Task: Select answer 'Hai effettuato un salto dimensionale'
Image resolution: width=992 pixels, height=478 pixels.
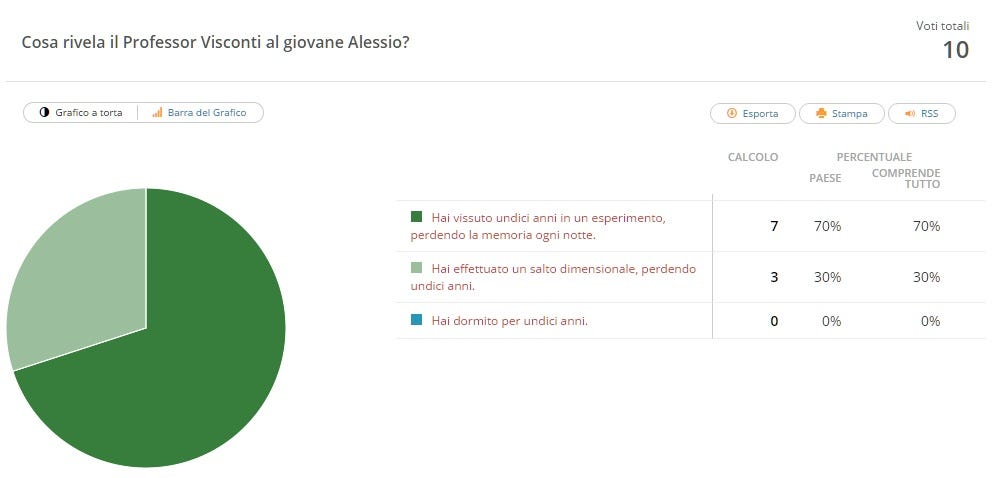Action: point(553,277)
